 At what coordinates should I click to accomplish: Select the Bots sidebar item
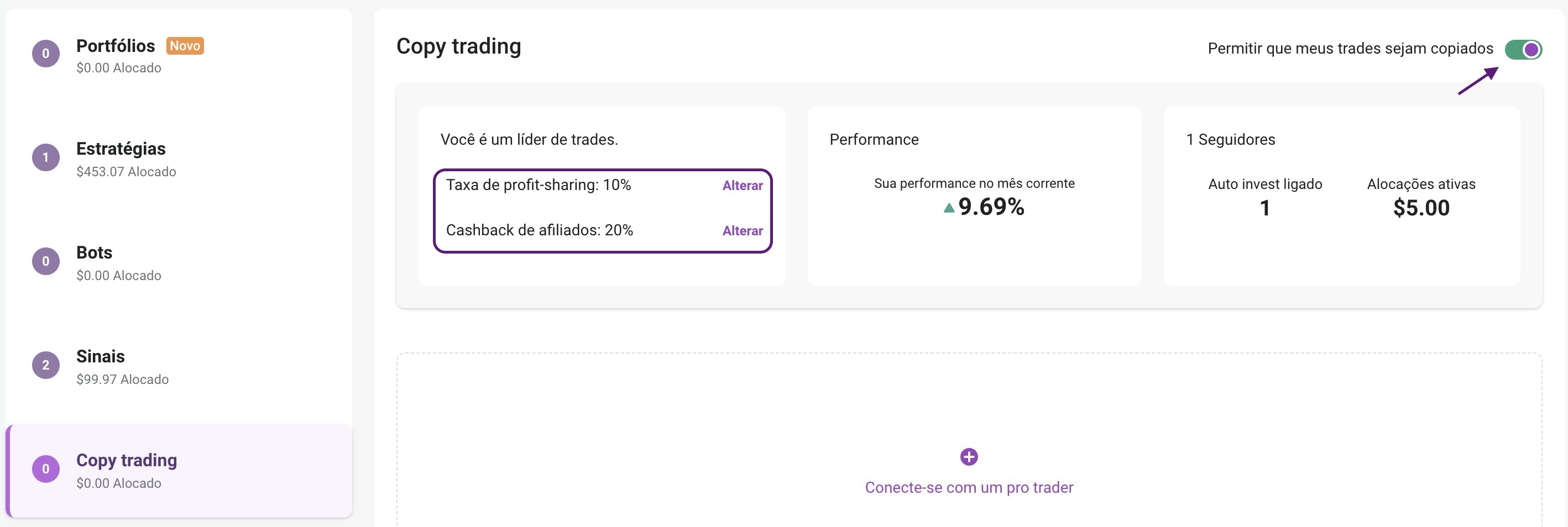179,262
